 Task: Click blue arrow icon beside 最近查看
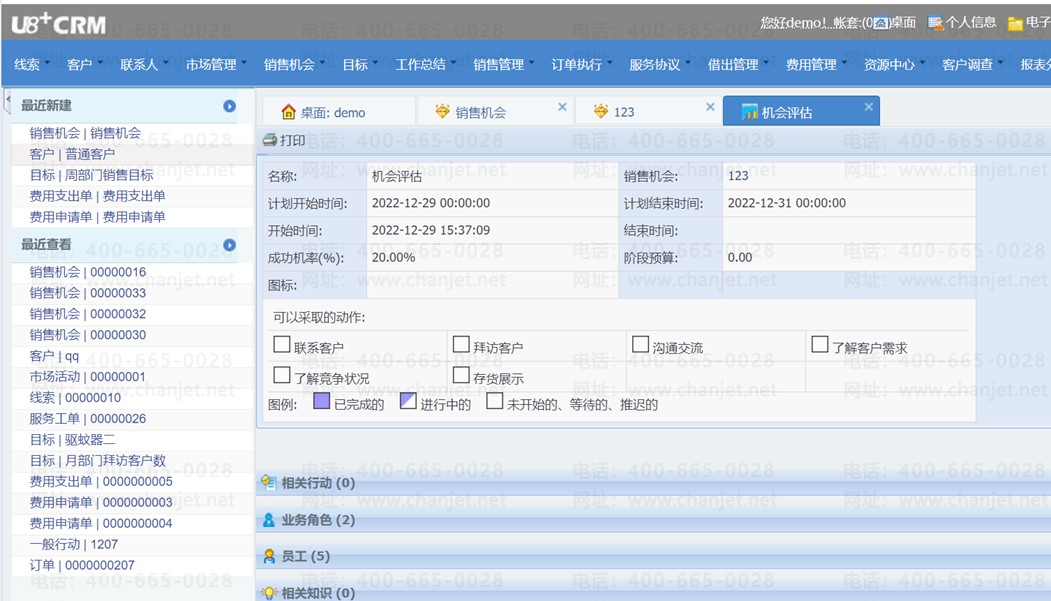coord(229,245)
